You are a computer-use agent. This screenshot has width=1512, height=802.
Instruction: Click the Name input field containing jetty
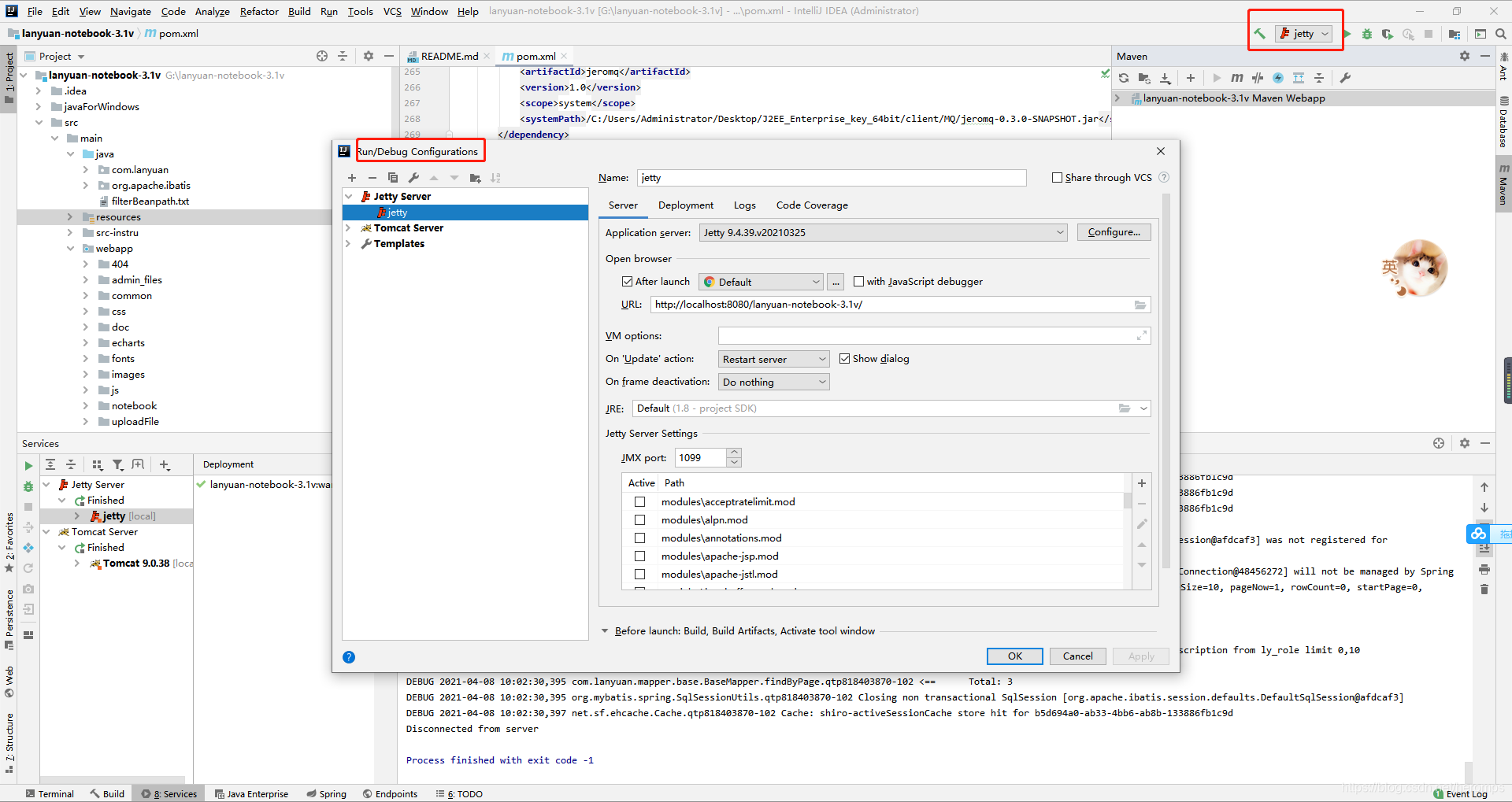[832, 178]
